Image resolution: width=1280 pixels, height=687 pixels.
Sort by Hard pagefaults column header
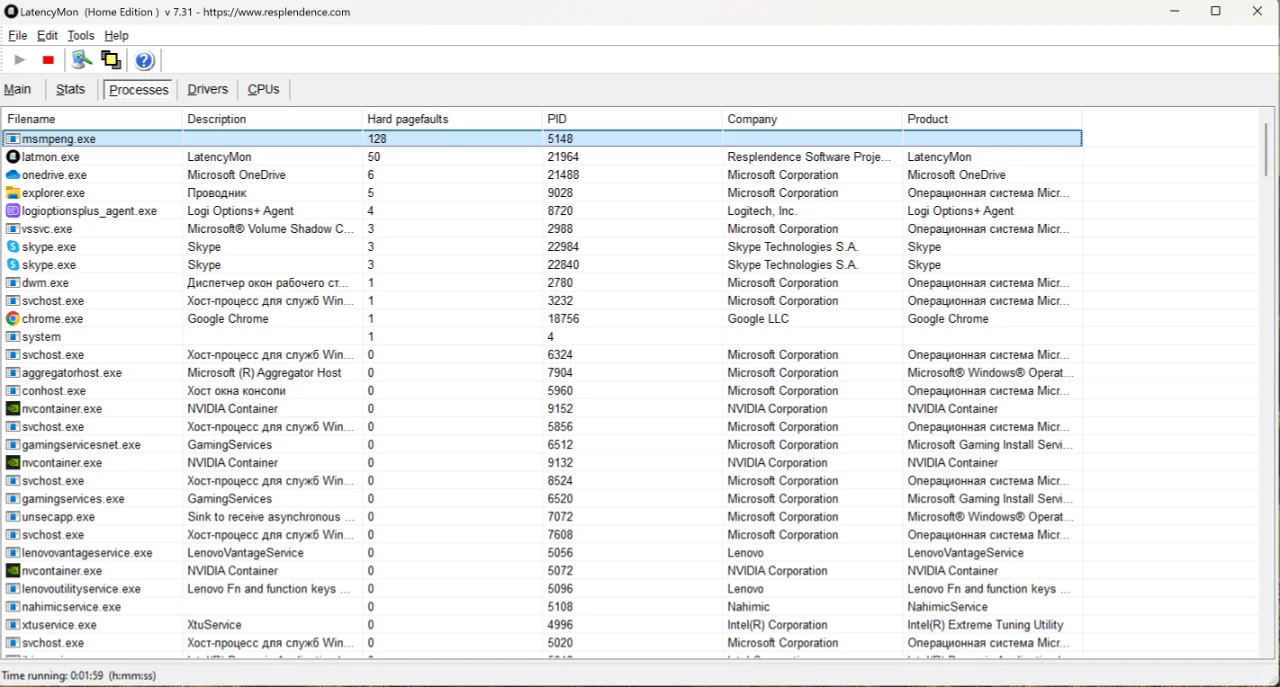tap(452, 119)
